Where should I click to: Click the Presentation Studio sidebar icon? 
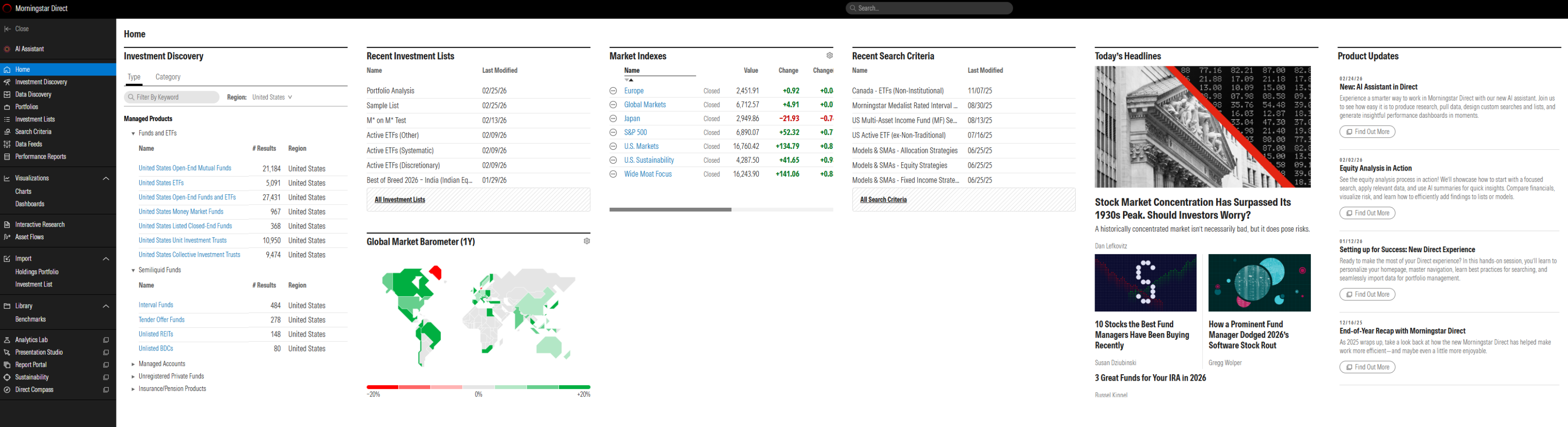point(7,353)
